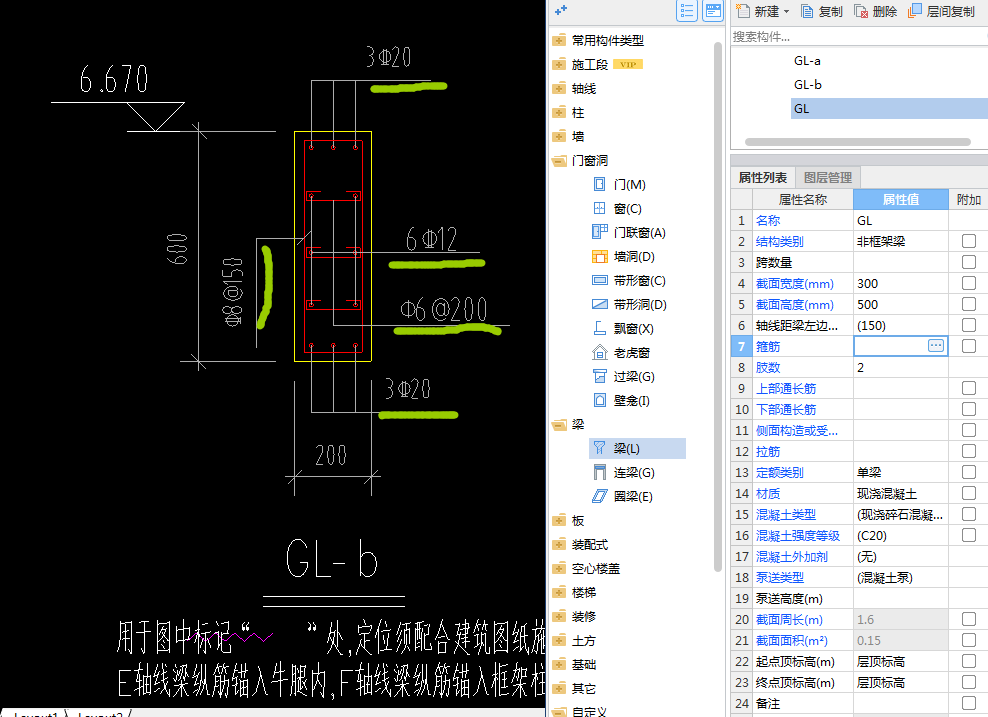The width and height of the screenshot is (988, 717).
Task: Select the 过梁(G) lintel component
Action: (x=624, y=377)
